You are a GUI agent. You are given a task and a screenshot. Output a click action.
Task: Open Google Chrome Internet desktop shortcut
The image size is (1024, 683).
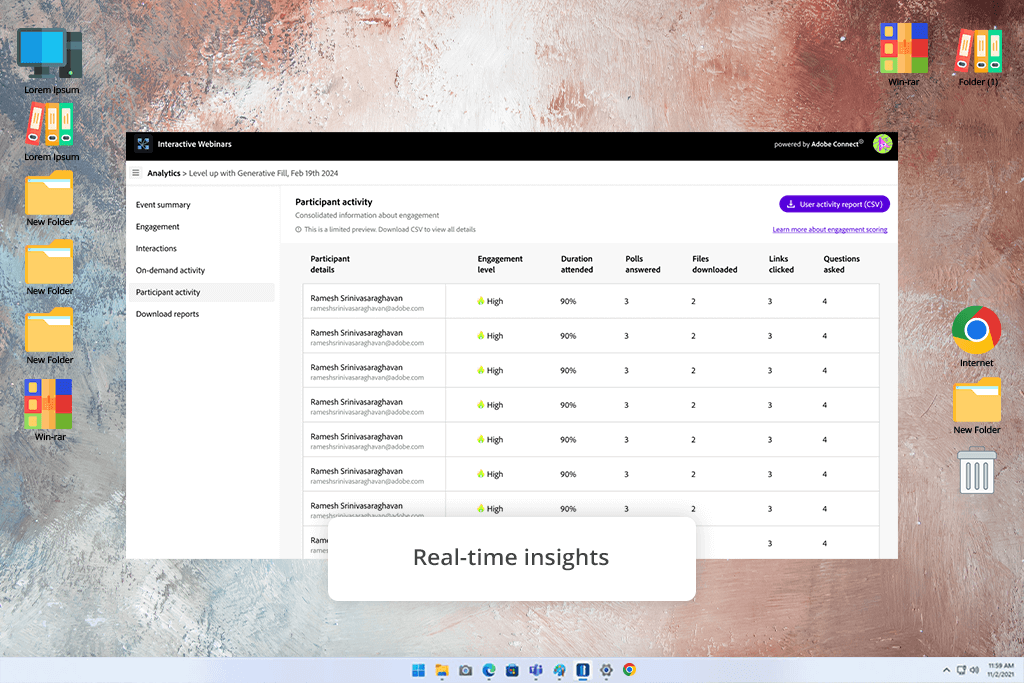pos(976,331)
